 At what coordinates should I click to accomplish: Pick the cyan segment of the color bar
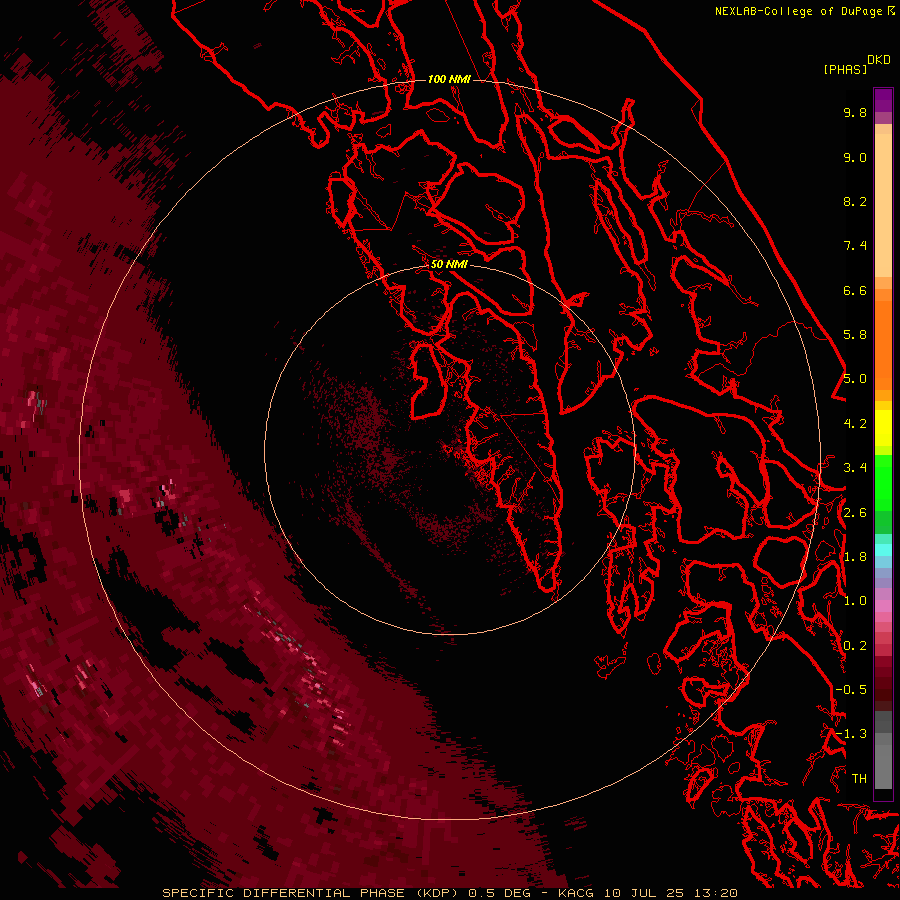tap(883, 549)
